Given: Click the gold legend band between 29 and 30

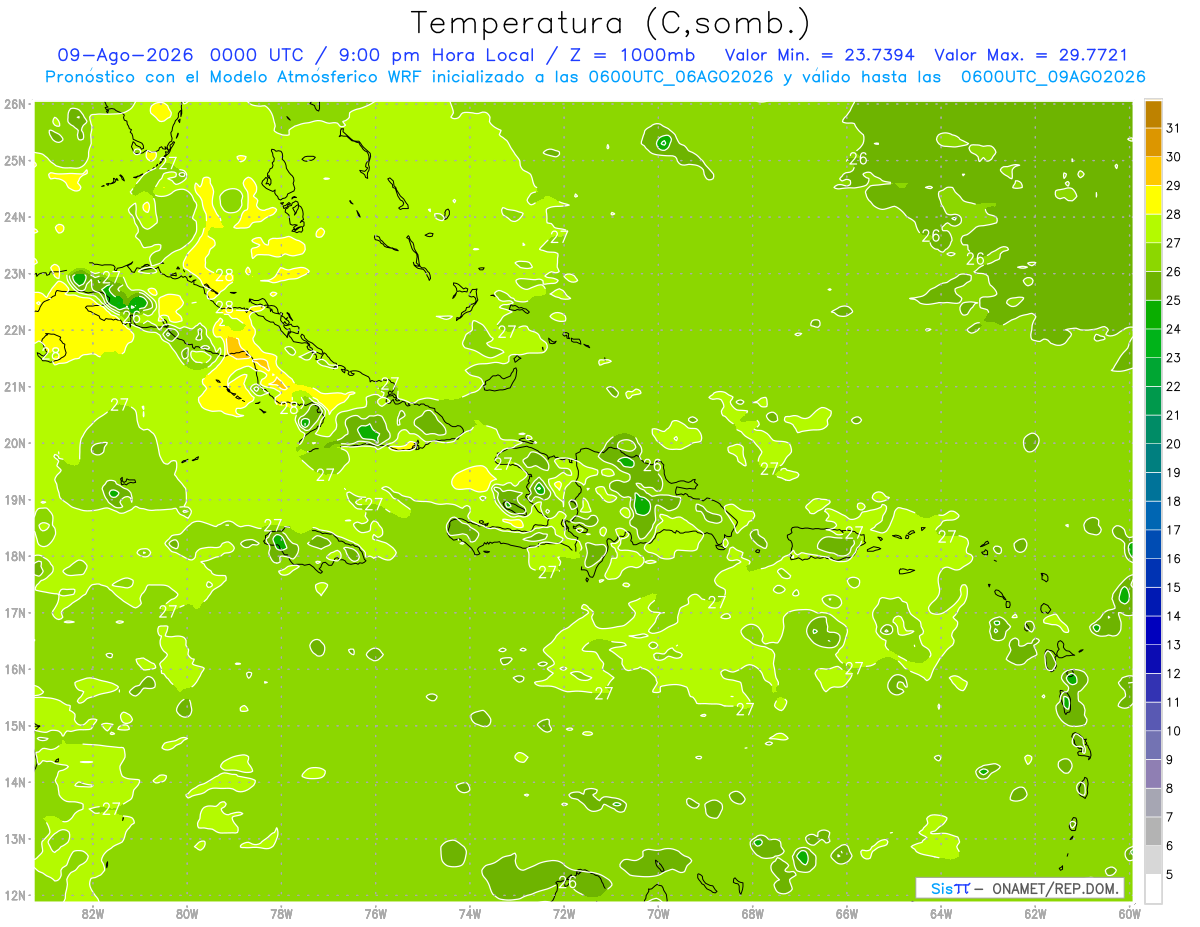Looking at the screenshot, I should (x=1153, y=171).
